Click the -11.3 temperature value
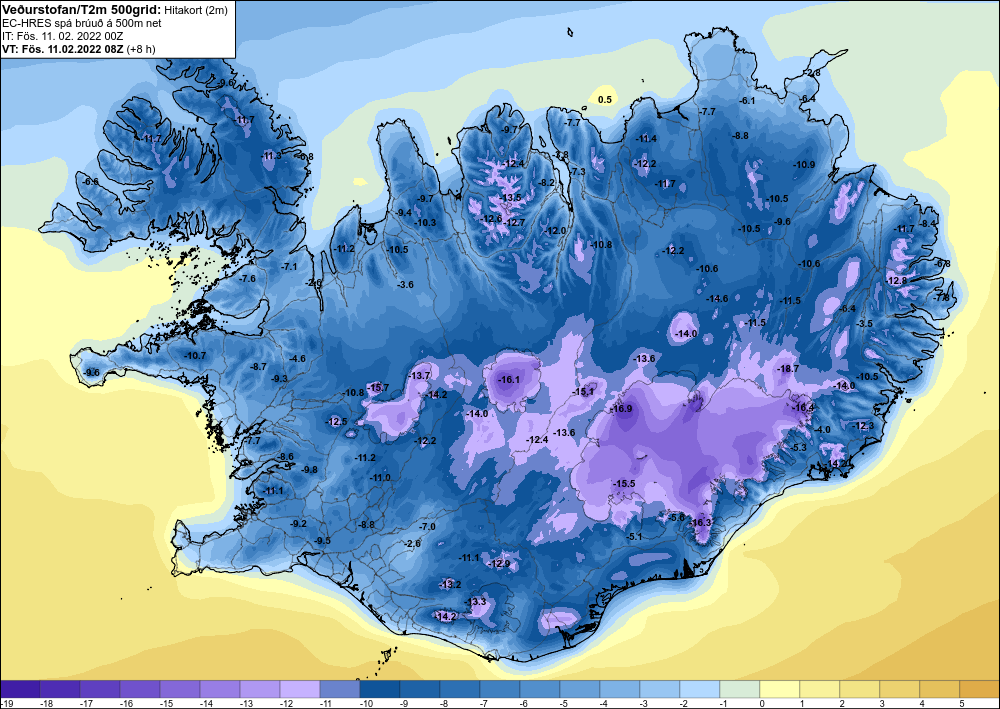The width and height of the screenshot is (1000, 709). click(271, 156)
